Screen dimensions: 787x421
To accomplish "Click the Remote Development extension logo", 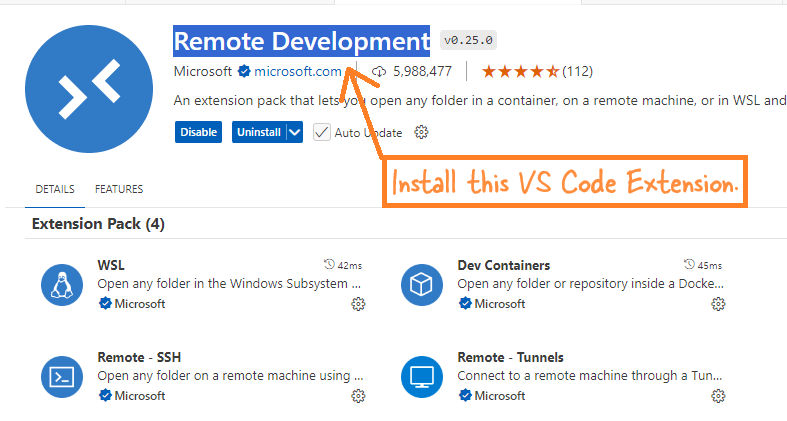I will (x=89, y=89).
